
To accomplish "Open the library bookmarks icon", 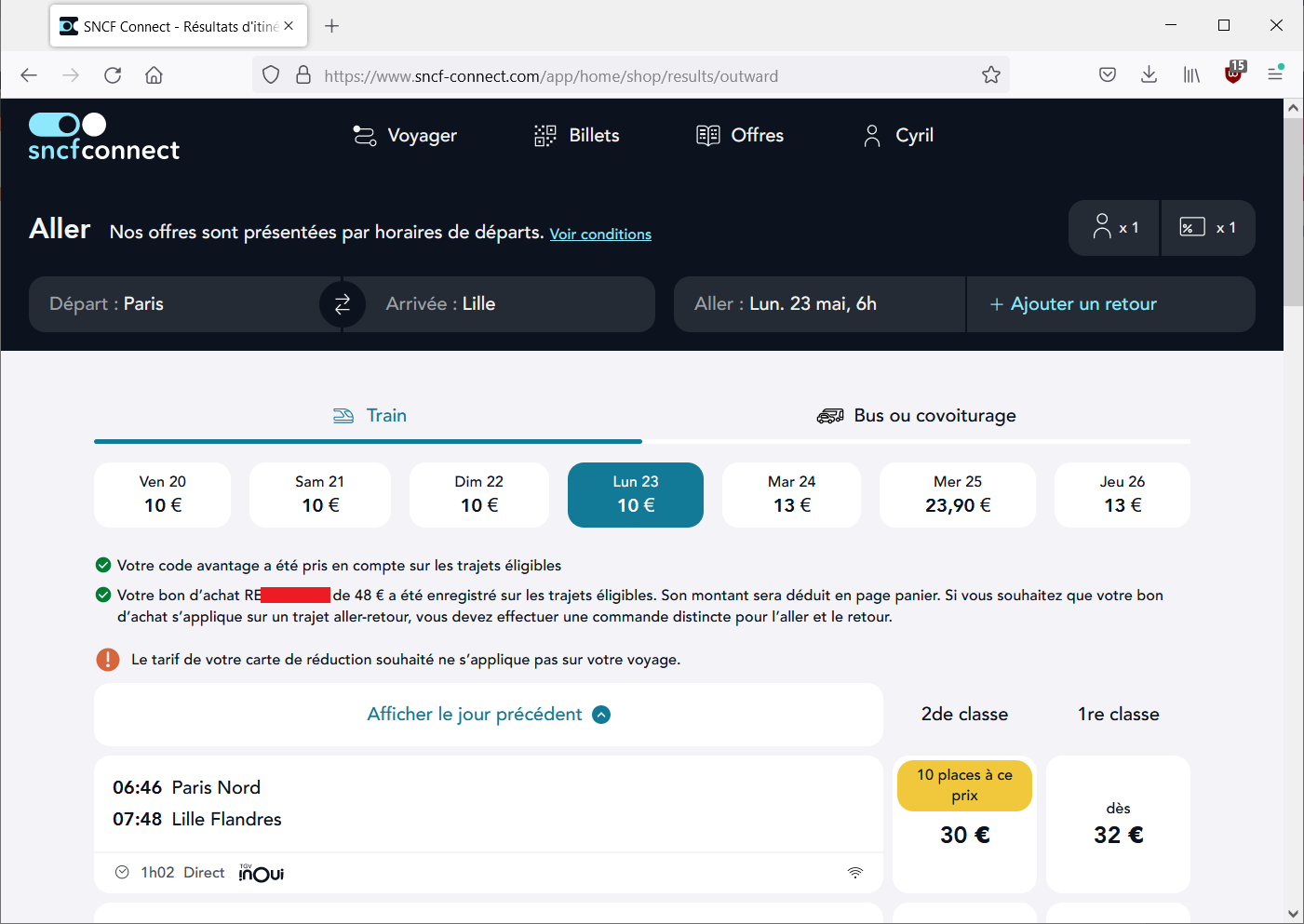I will [x=1191, y=75].
